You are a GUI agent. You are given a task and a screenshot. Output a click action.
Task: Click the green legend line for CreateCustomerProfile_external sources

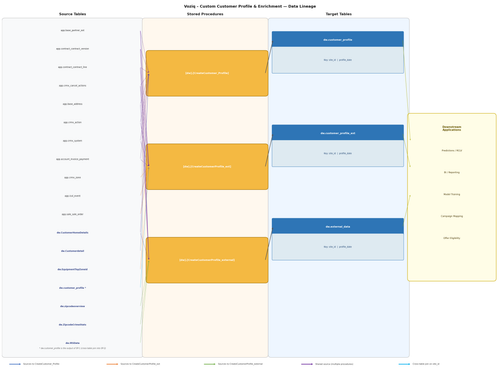pos(210,364)
